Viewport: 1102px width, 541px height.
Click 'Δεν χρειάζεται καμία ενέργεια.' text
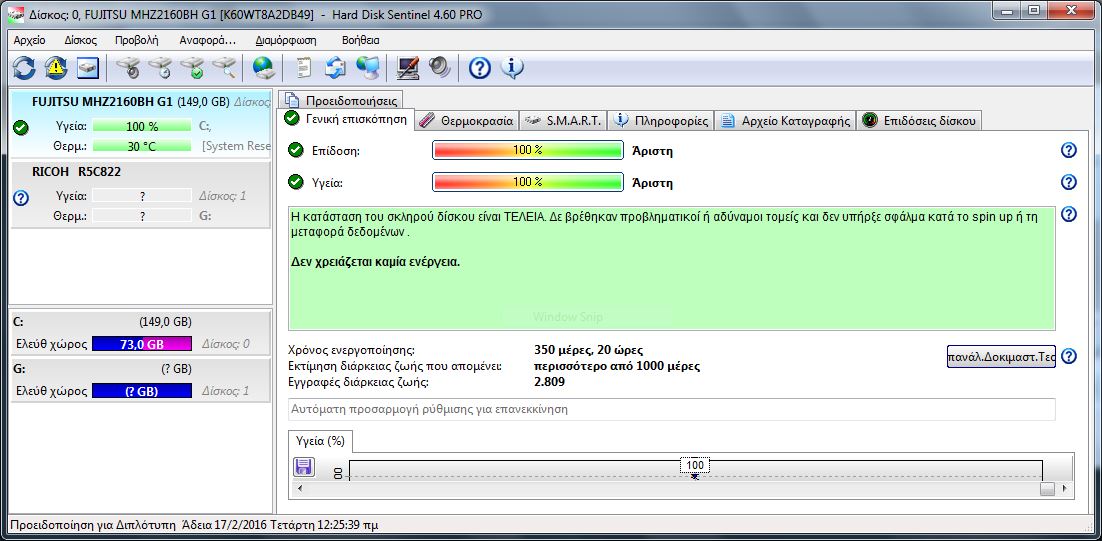tap(375, 262)
